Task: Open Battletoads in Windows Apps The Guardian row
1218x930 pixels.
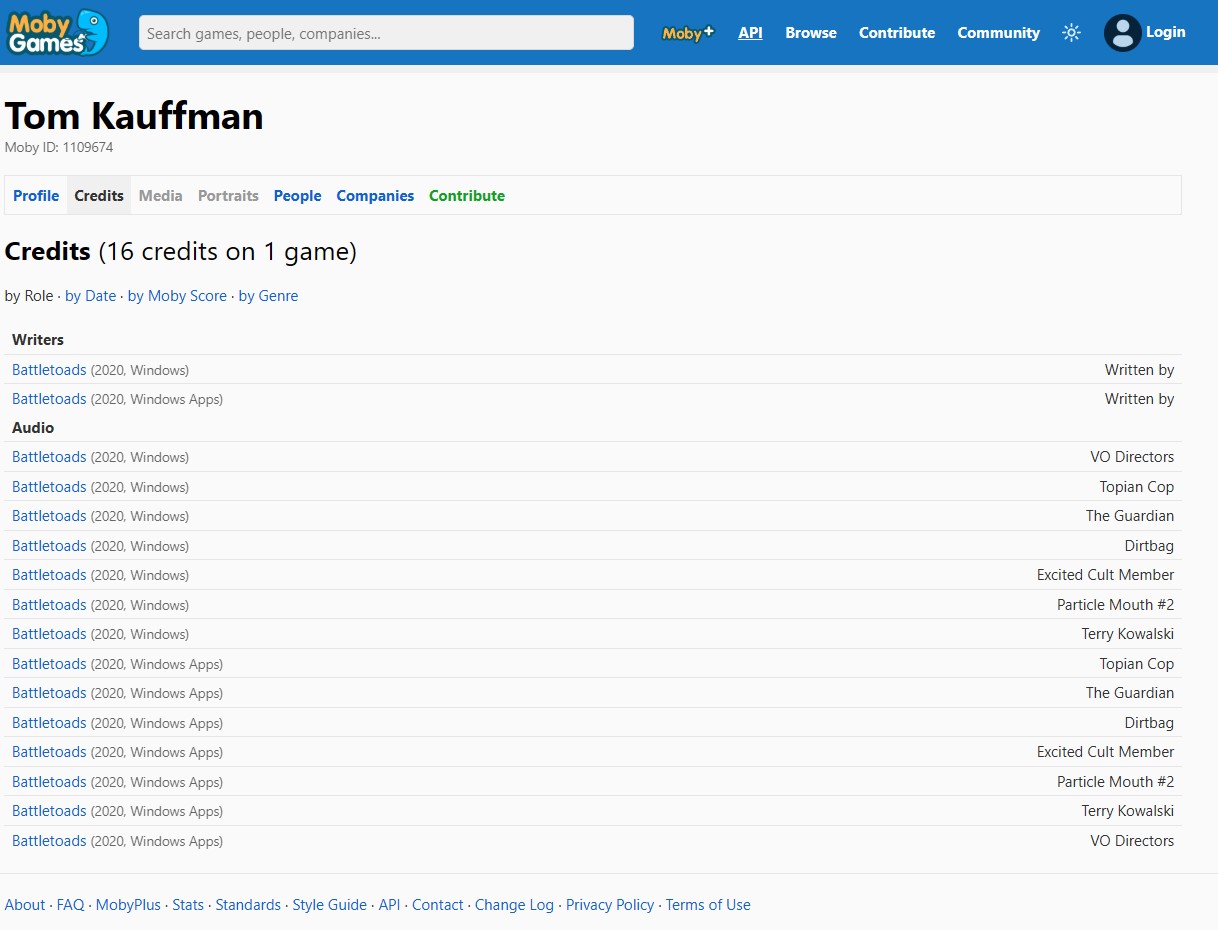Action: 49,693
